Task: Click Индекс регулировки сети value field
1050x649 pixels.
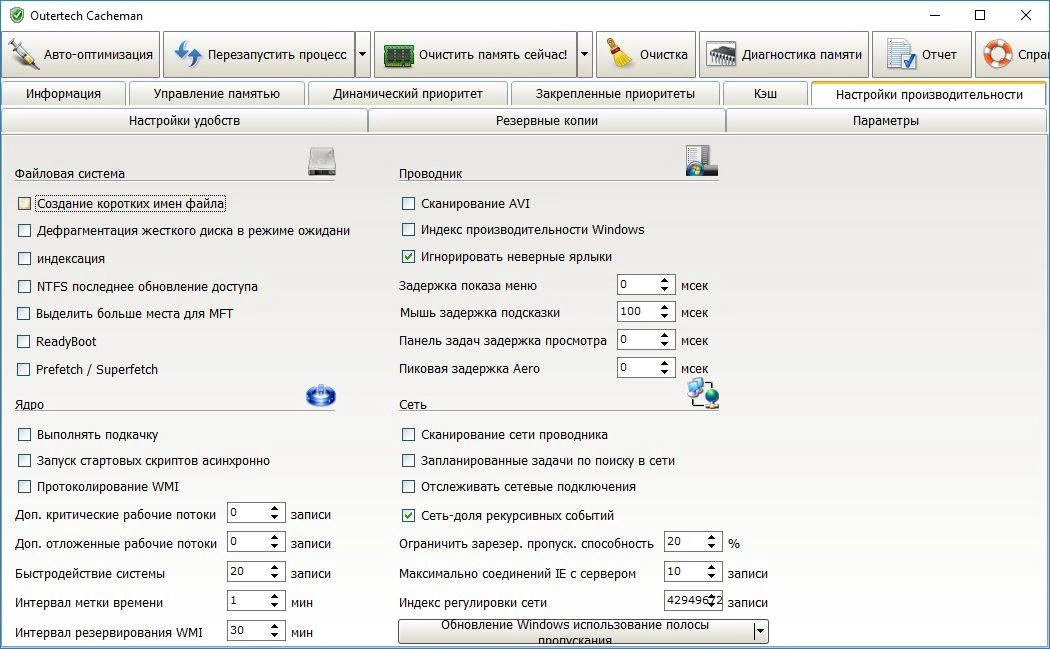Action: (692, 601)
